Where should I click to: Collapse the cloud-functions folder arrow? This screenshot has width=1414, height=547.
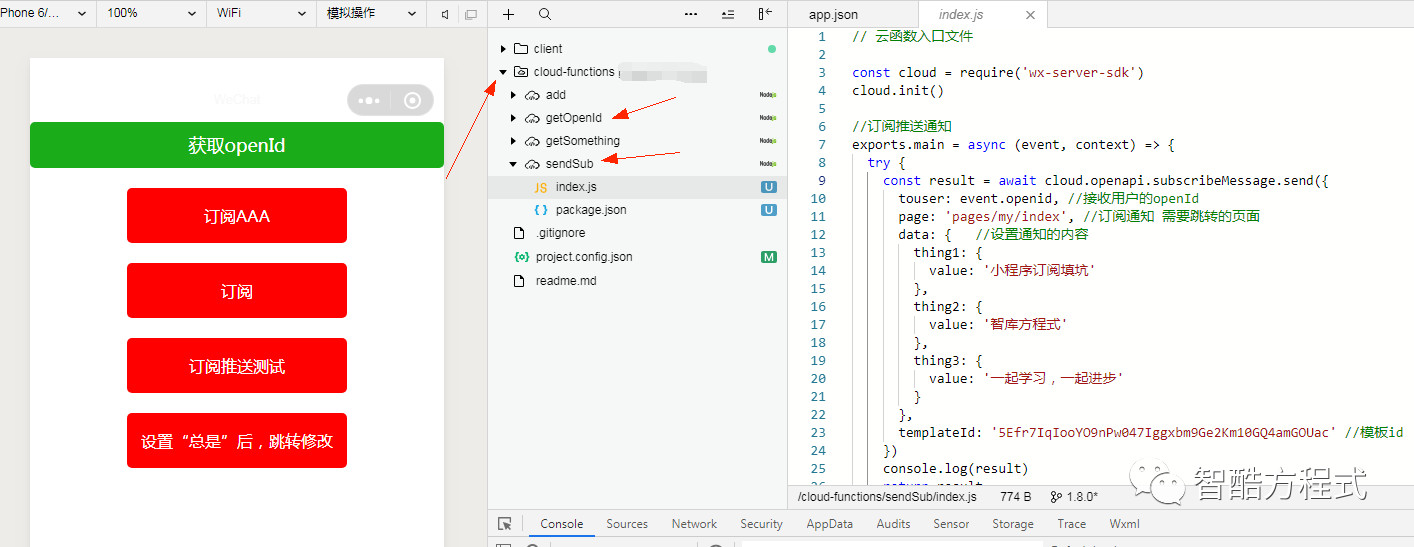(503, 72)
